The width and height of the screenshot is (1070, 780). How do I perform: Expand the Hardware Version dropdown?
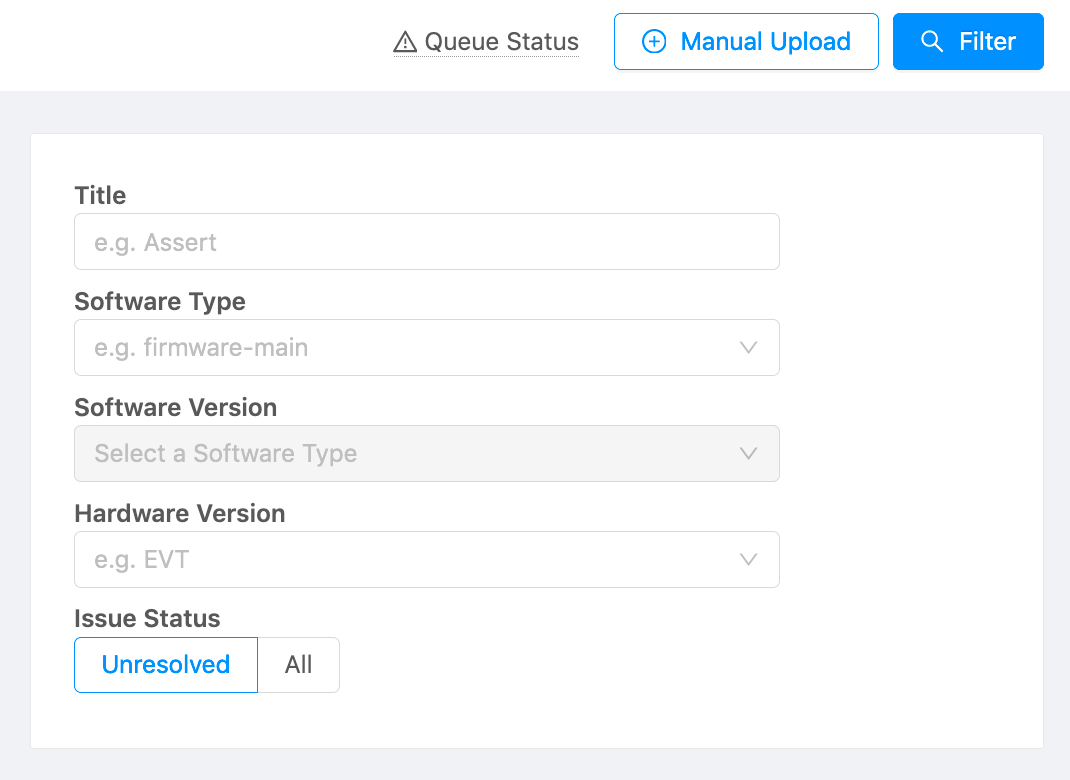pyautogui.click(x=410, y=560)
